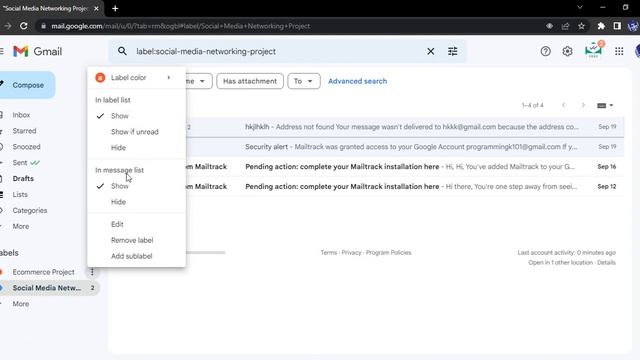This screenshot has width=640, height=360.
Task: Open the Sent folder
Action: [x=20, y=163]
